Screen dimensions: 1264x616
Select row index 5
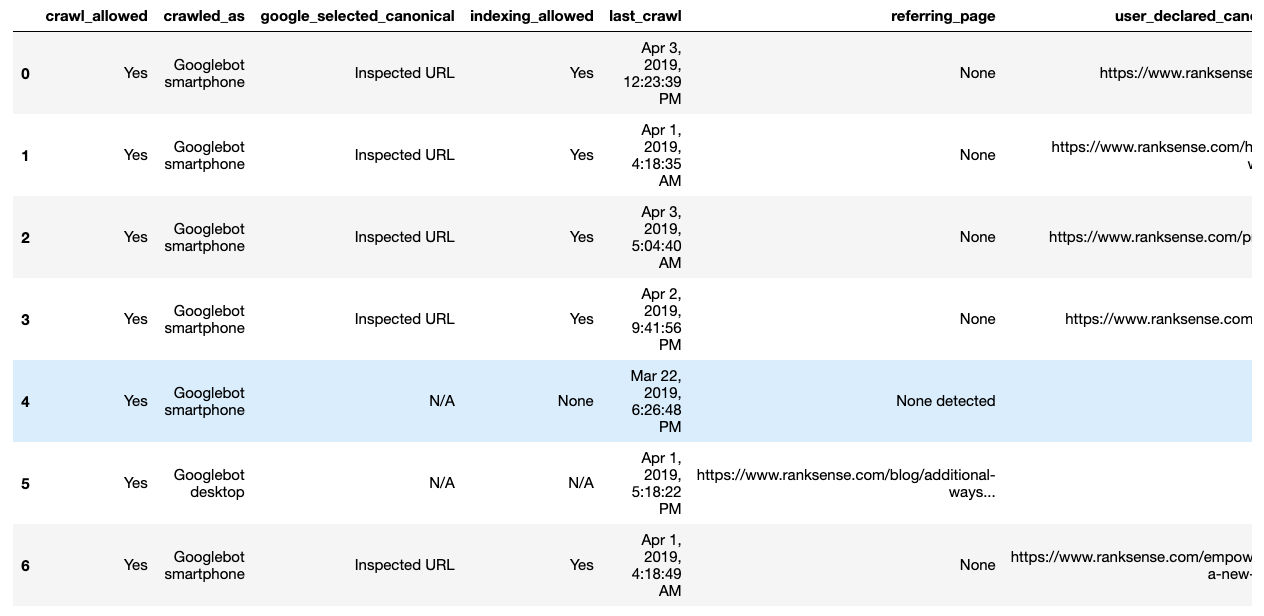[25, 483]
